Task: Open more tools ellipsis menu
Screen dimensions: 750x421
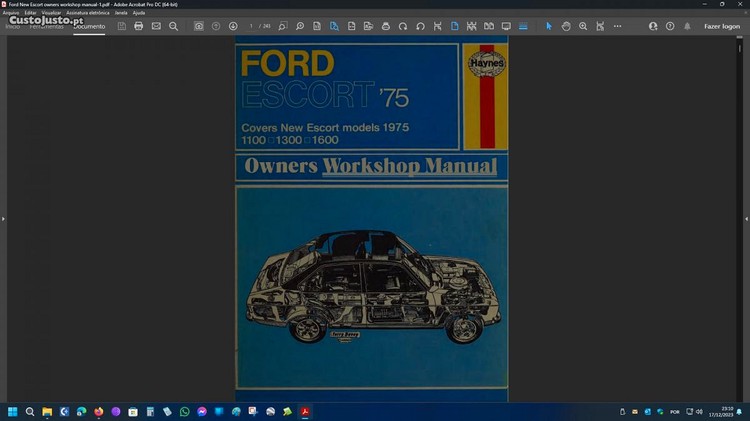Action: 617,26
